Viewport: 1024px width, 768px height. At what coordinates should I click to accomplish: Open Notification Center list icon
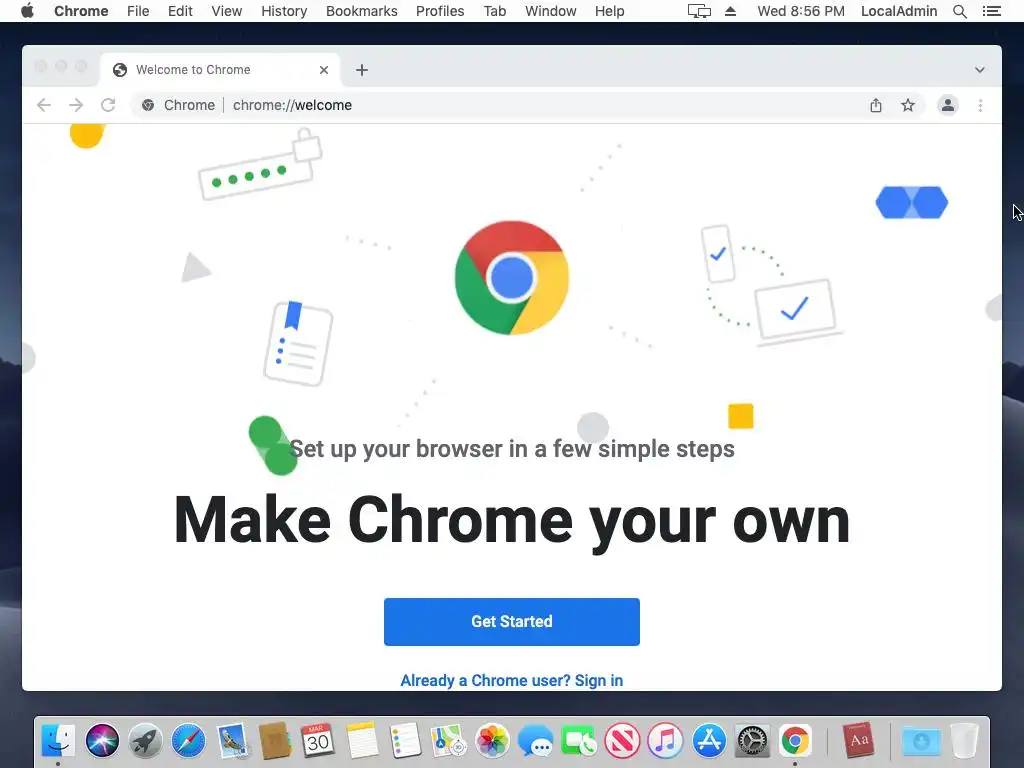(x=991, y=11)
